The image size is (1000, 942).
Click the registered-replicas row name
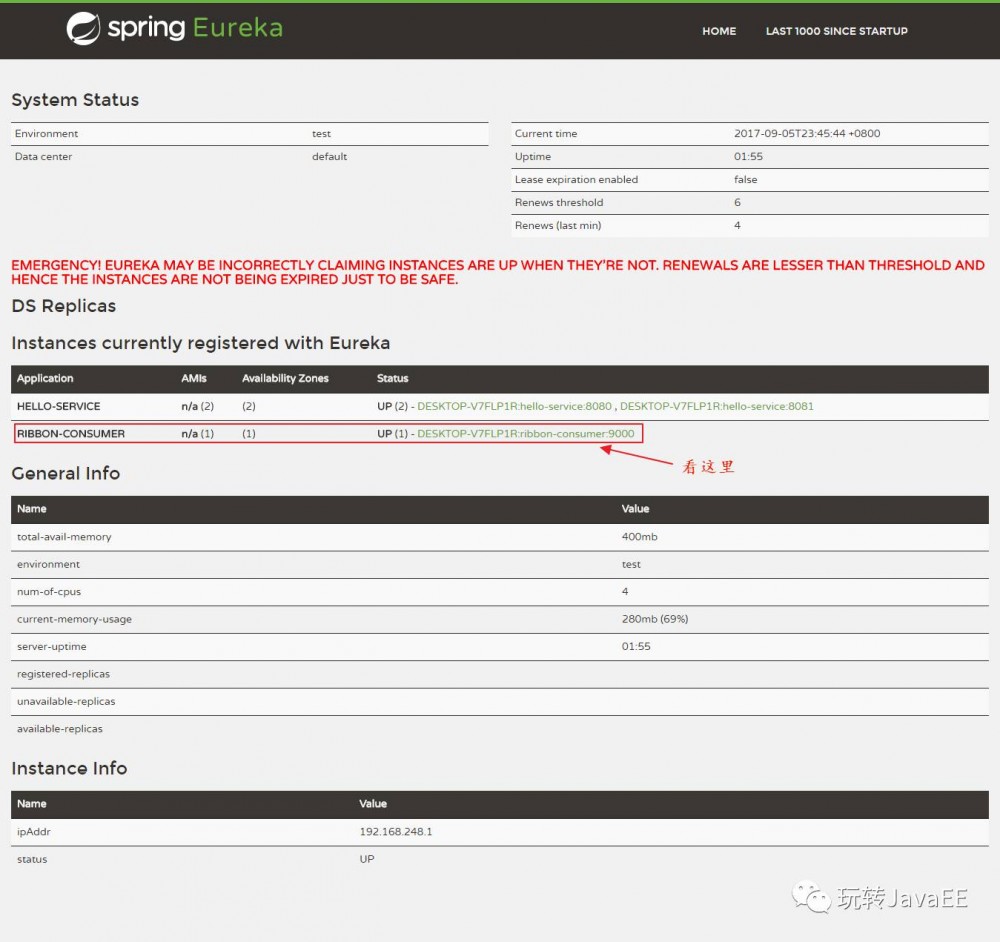pyautogui.click(x=63, y=674)
